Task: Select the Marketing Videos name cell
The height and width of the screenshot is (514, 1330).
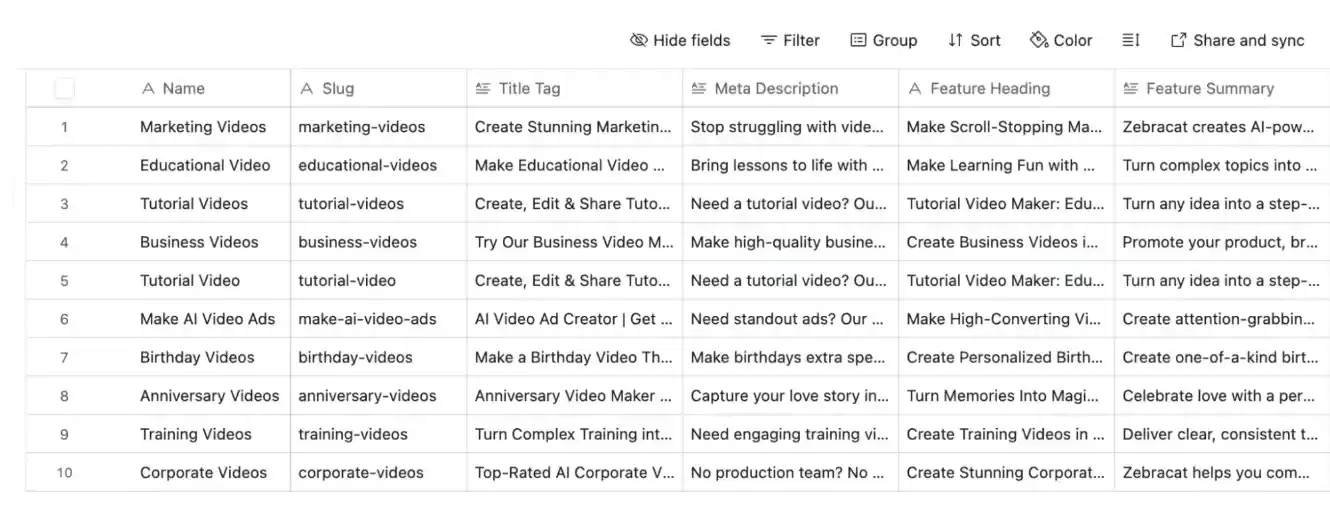Action: point(203,127)
